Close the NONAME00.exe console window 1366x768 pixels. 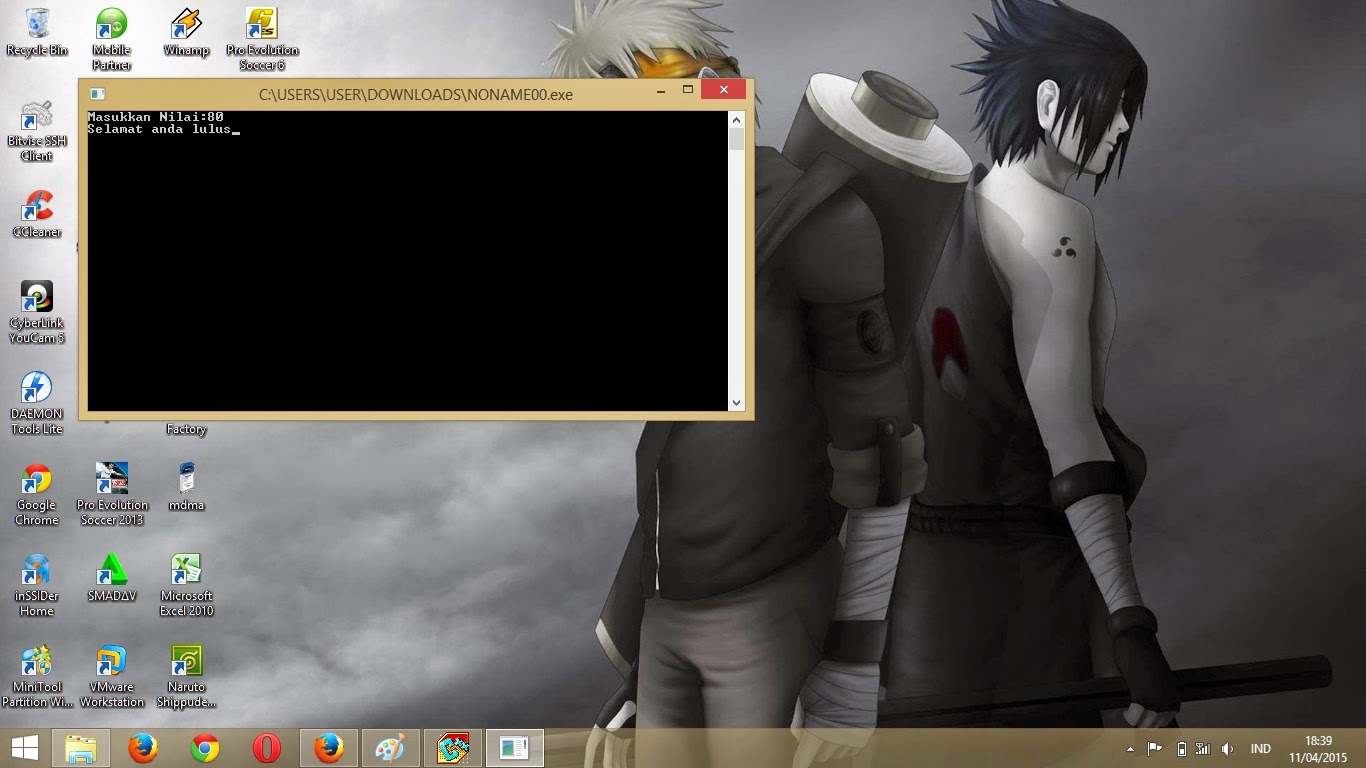(724, 91)
